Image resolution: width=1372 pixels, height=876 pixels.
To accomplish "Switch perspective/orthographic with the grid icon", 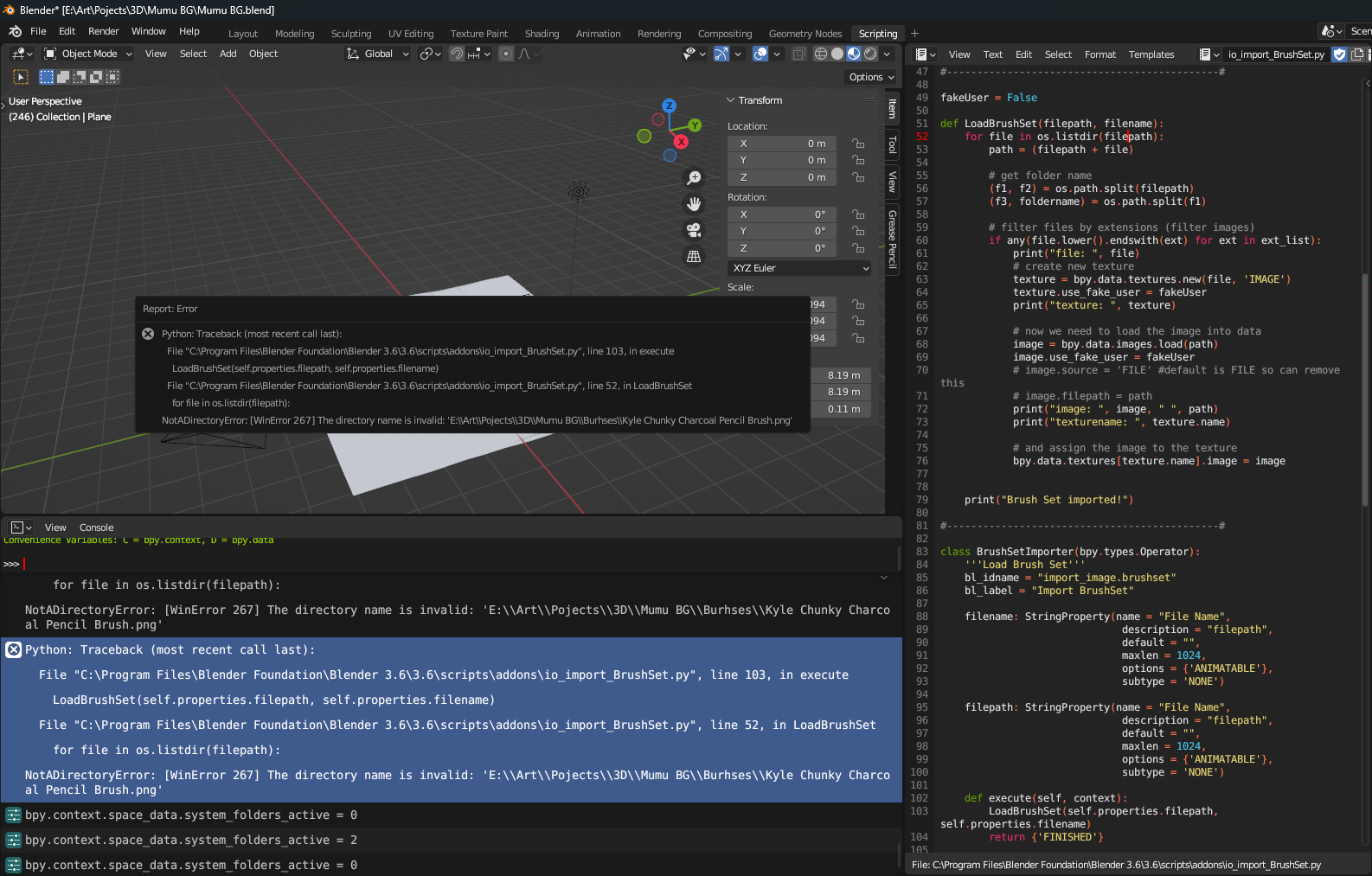I will pos(694,256).
